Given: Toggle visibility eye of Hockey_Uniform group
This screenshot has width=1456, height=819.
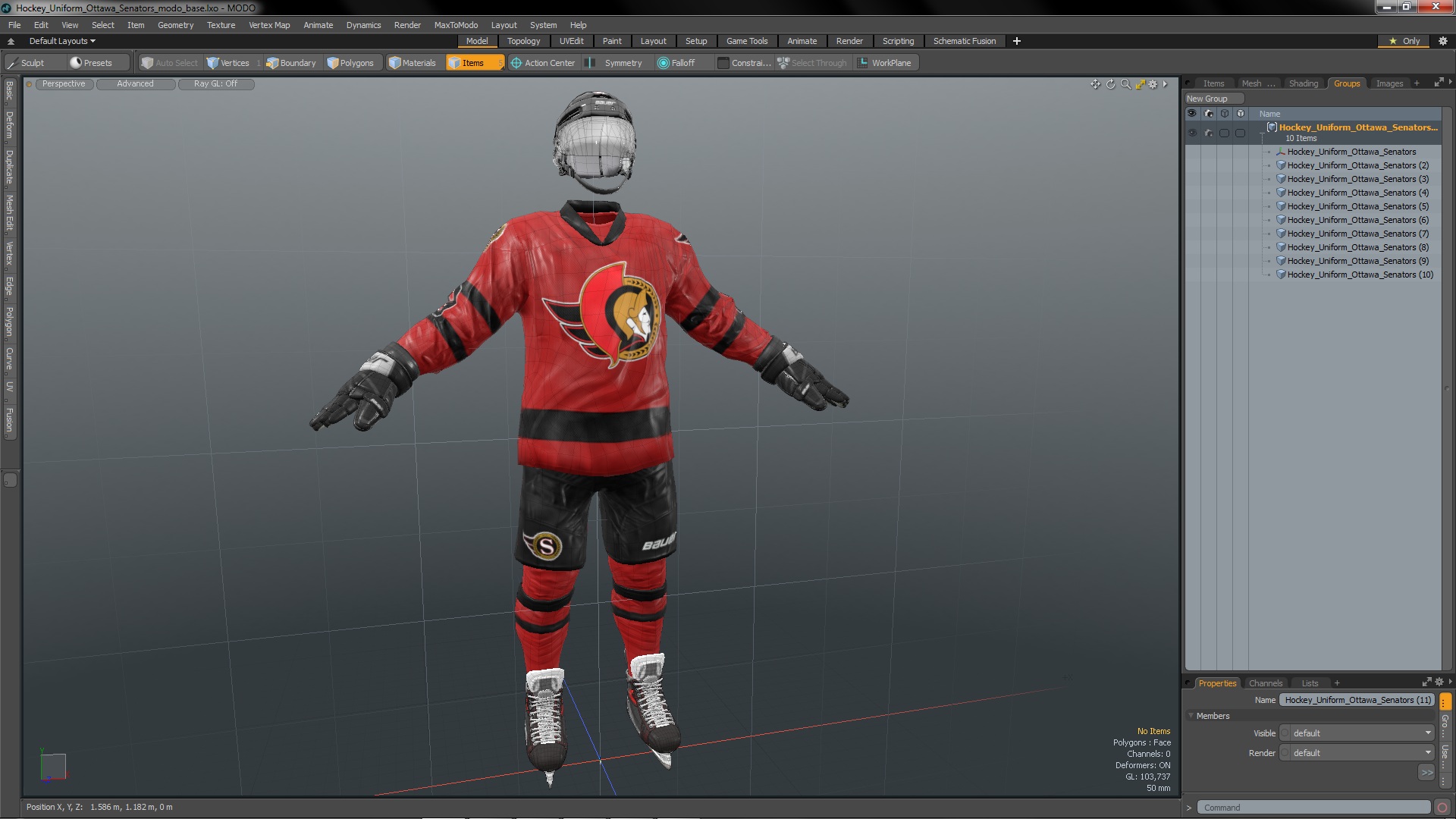Looking at the screenshot, I should (x=1192, y=133).
